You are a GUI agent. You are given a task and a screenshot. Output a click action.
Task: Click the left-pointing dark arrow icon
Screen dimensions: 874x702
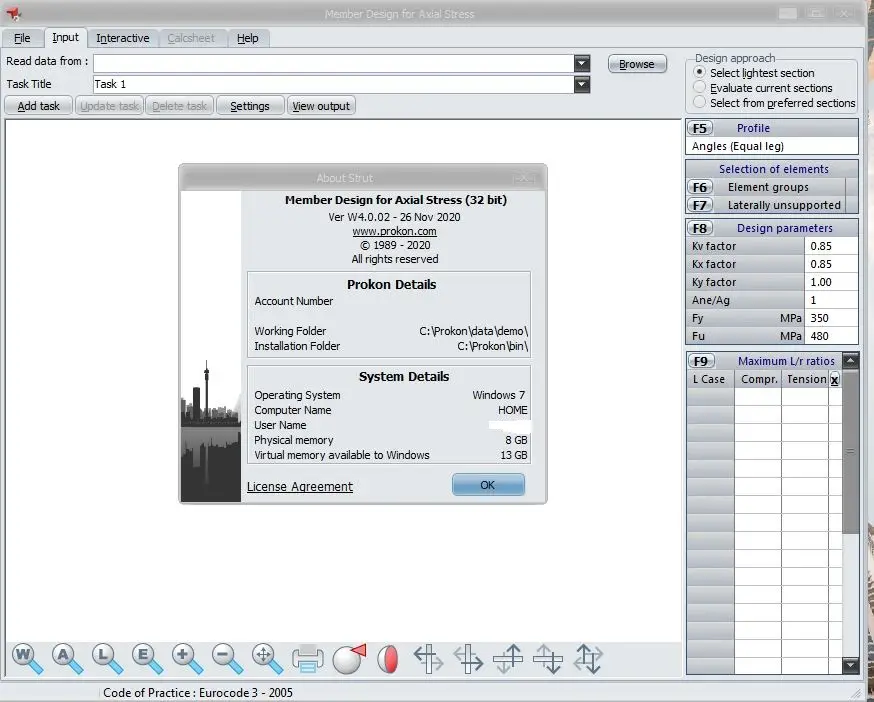pyautogui.click(x=428, y=659)
